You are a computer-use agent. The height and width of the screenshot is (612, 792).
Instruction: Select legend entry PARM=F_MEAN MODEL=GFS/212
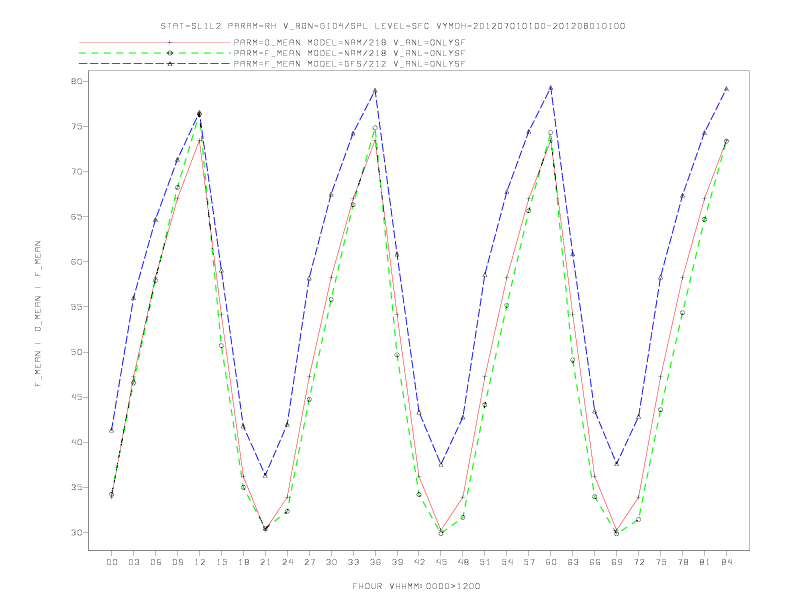pos(350,64)
